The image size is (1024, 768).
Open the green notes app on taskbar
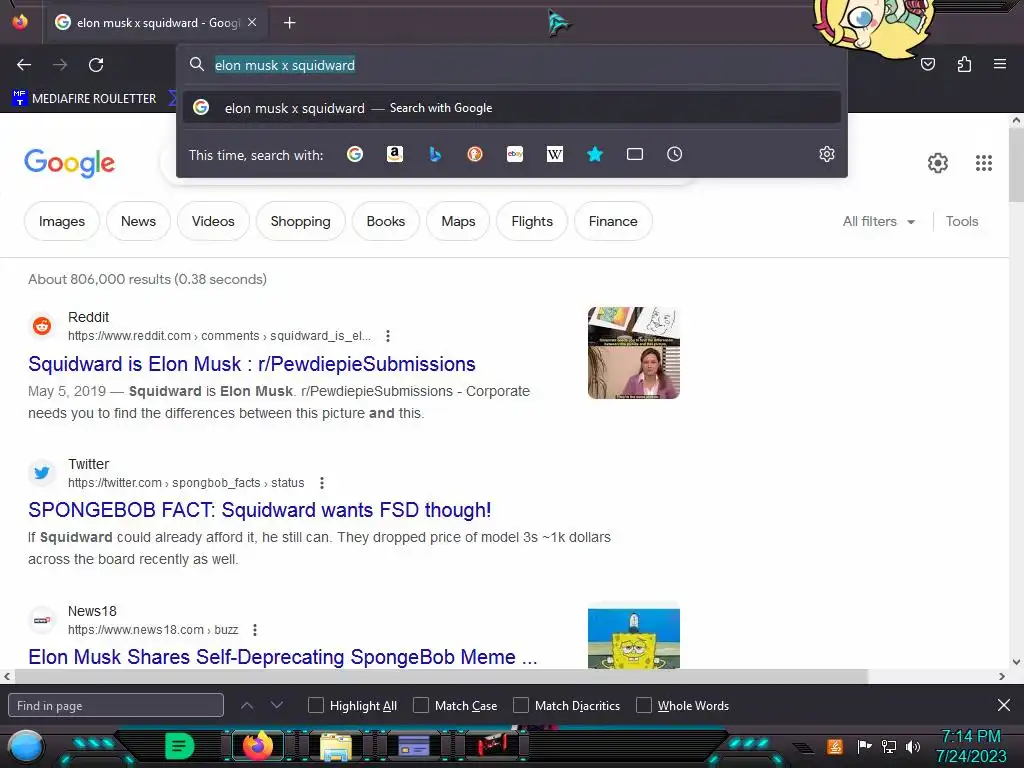point(180,746)
